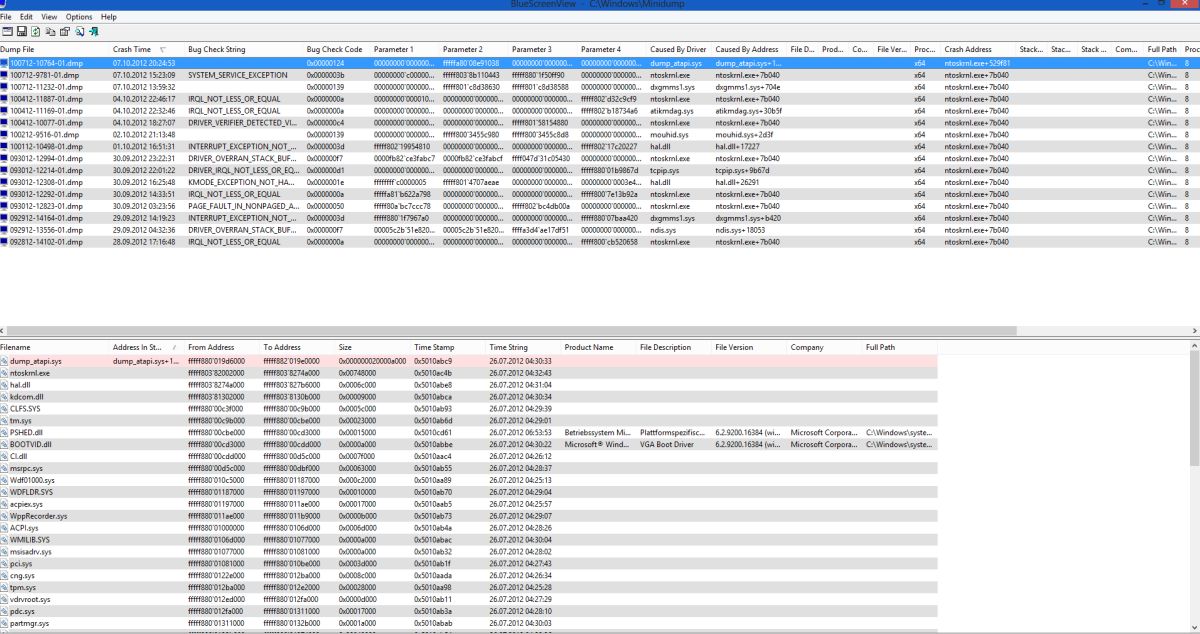Select the Wdf01000.sys filename in lower pane
This screenshot has height=634, width=1200.
coord(30,480)
